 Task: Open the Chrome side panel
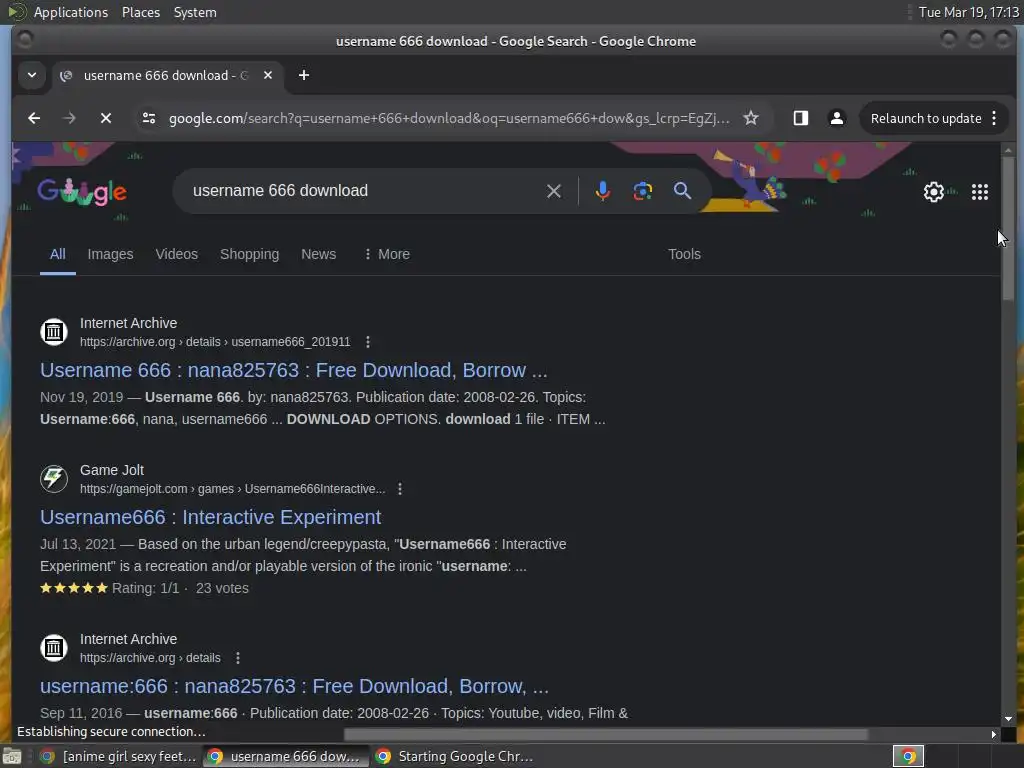(801, 118)
